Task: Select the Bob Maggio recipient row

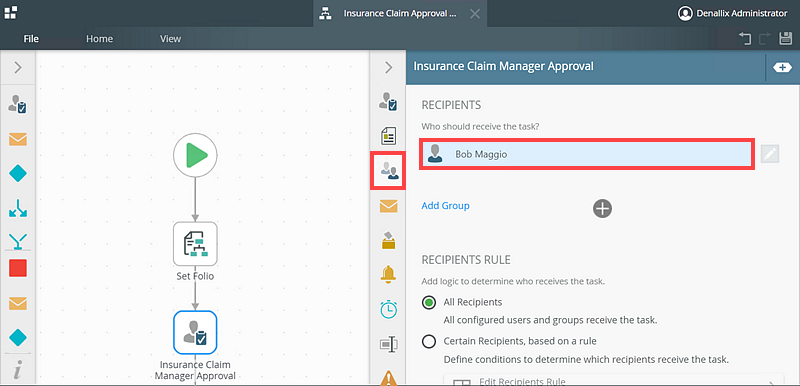Action: (x=586, y=154)
